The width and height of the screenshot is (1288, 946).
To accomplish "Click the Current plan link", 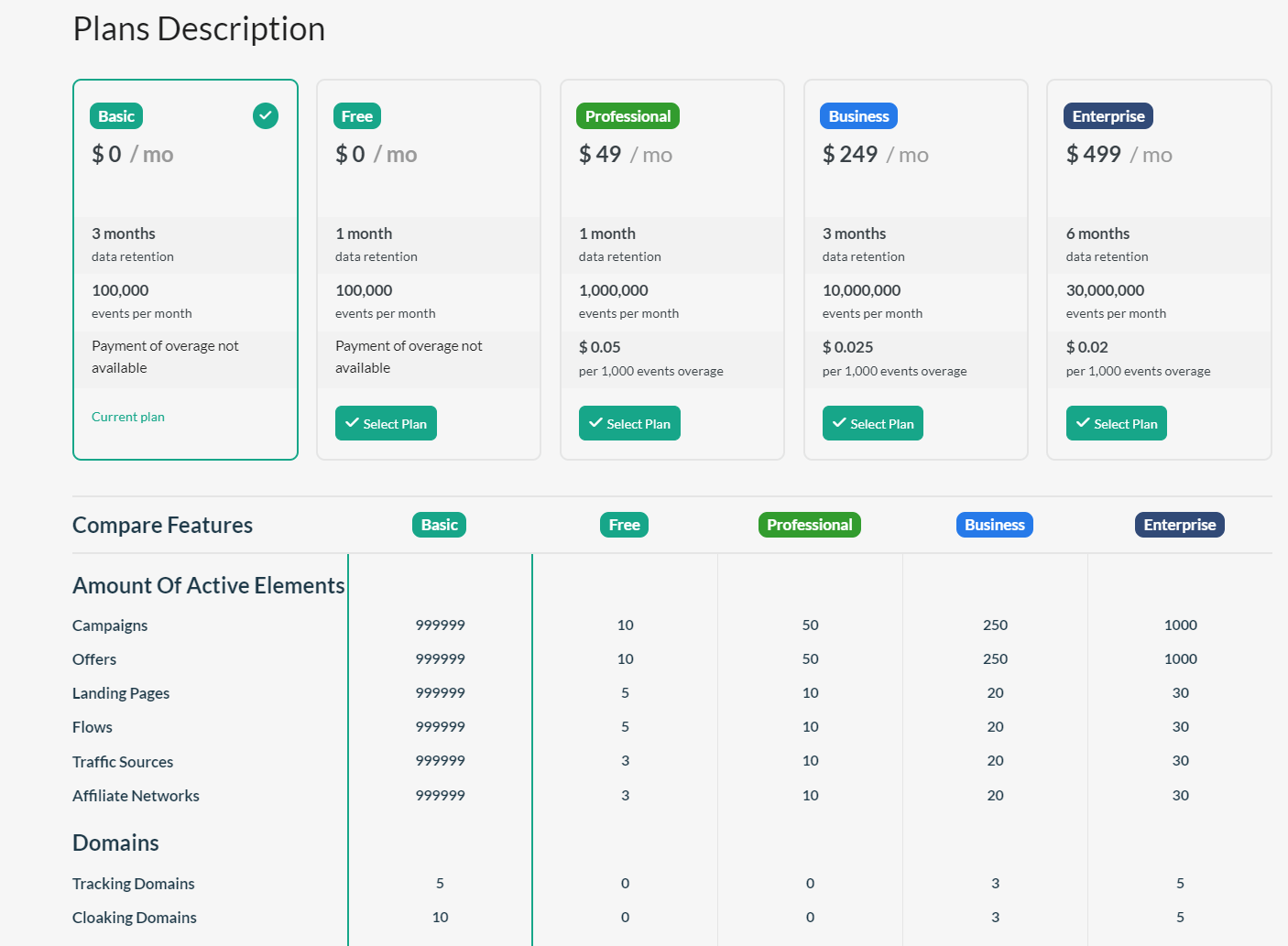I will point(128,417).
